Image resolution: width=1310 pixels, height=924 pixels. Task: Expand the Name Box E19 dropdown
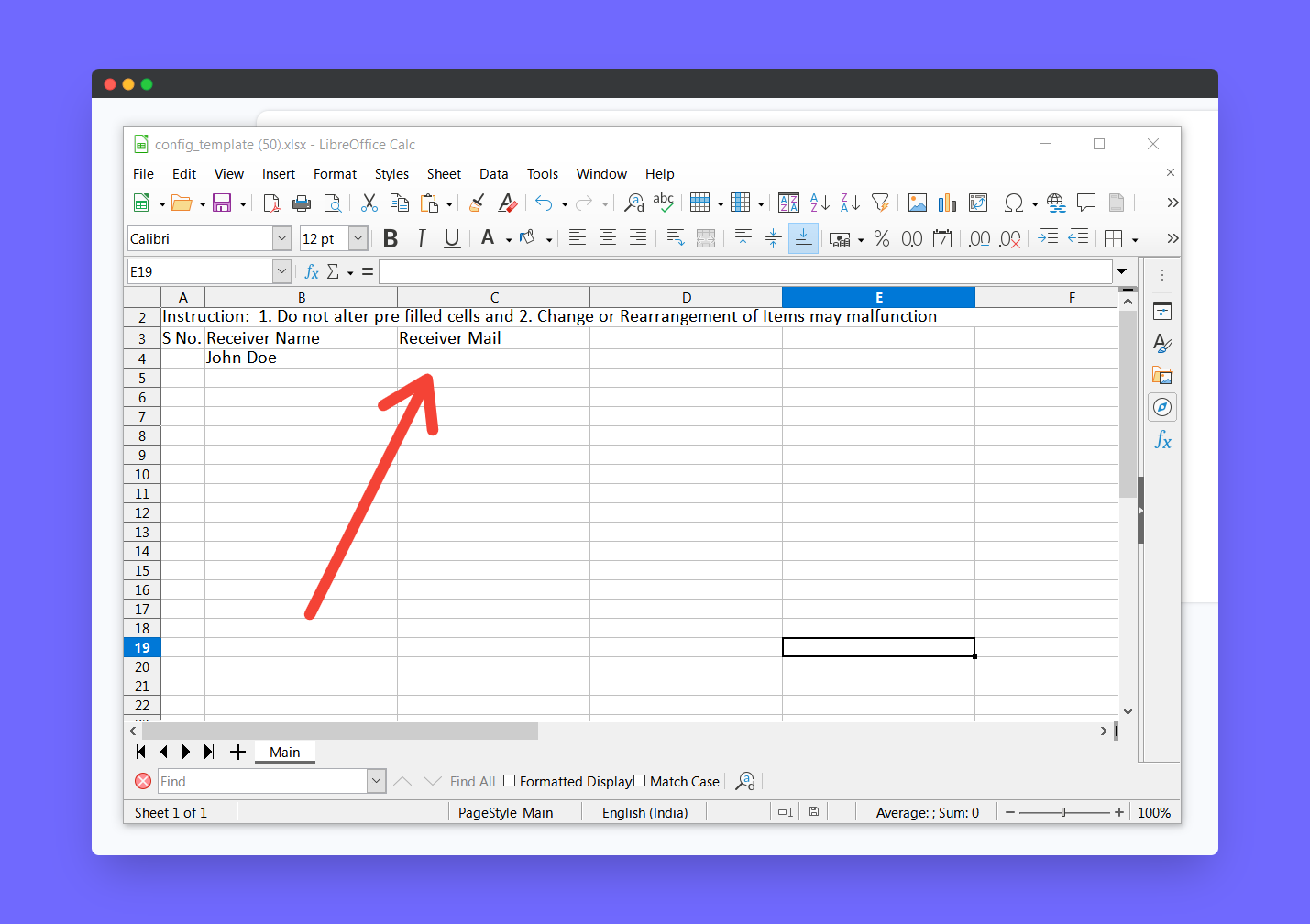(281, 271)
